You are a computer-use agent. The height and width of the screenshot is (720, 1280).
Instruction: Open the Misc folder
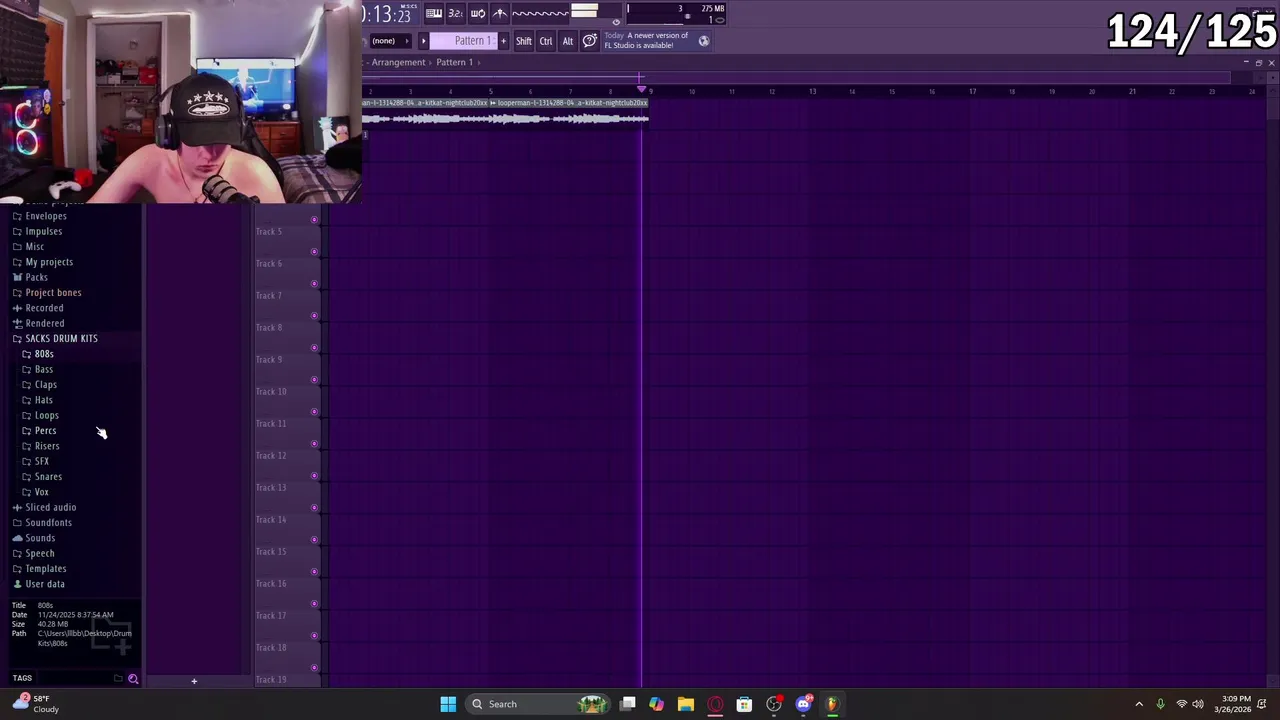tap(34, 247)
